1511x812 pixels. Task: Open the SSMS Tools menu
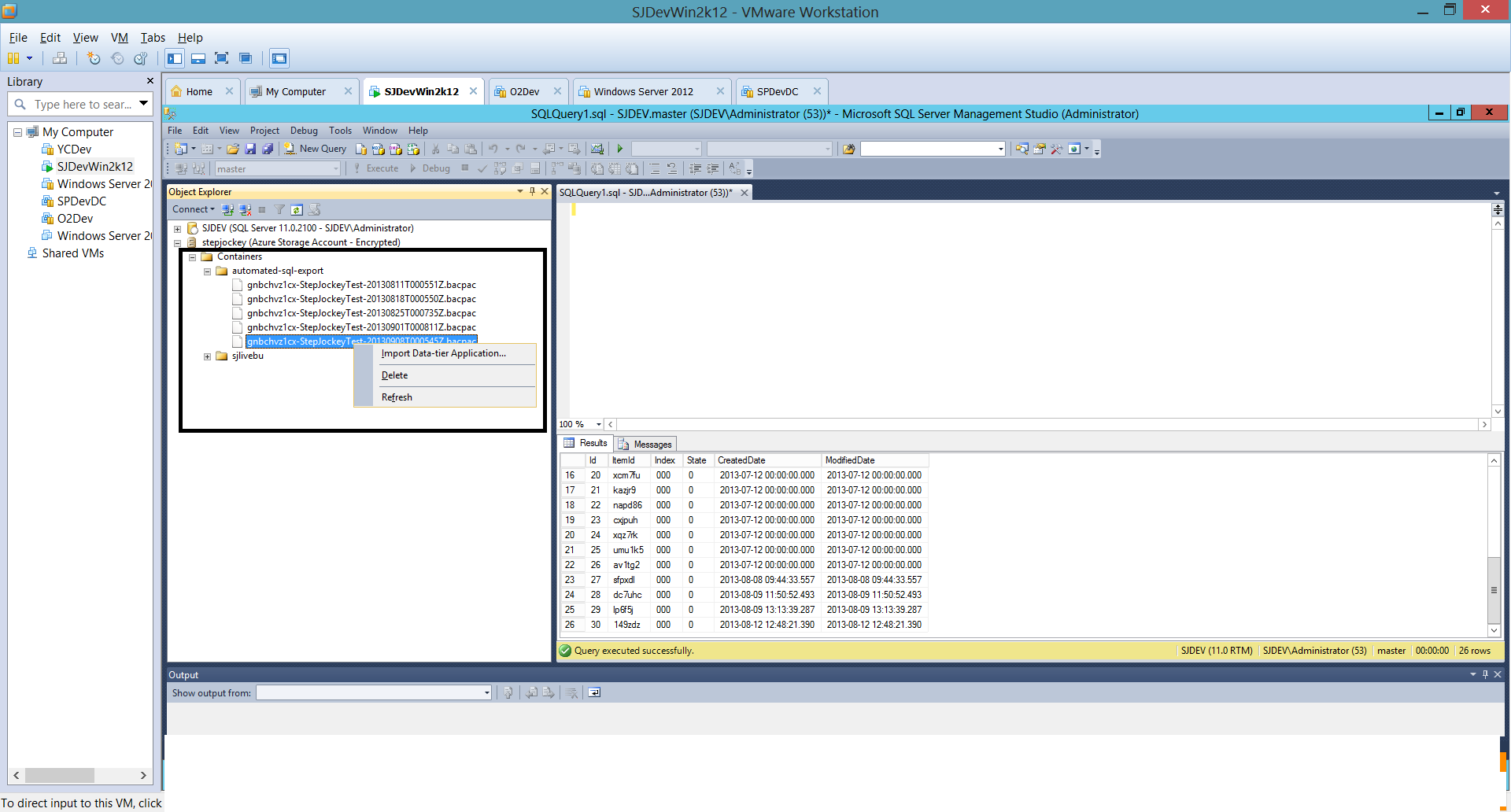pyautogui.click(x=340, y=131)
